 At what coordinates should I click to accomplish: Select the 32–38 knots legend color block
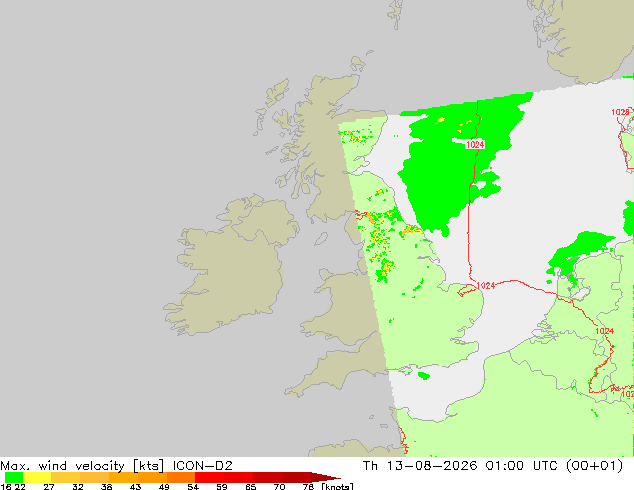pyautogui.click(x=94, y=477)
